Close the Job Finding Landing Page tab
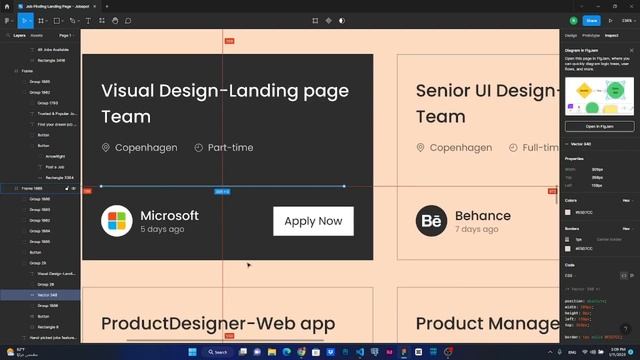Viewport: 640px width, 360px height. [x=95, y=7]
